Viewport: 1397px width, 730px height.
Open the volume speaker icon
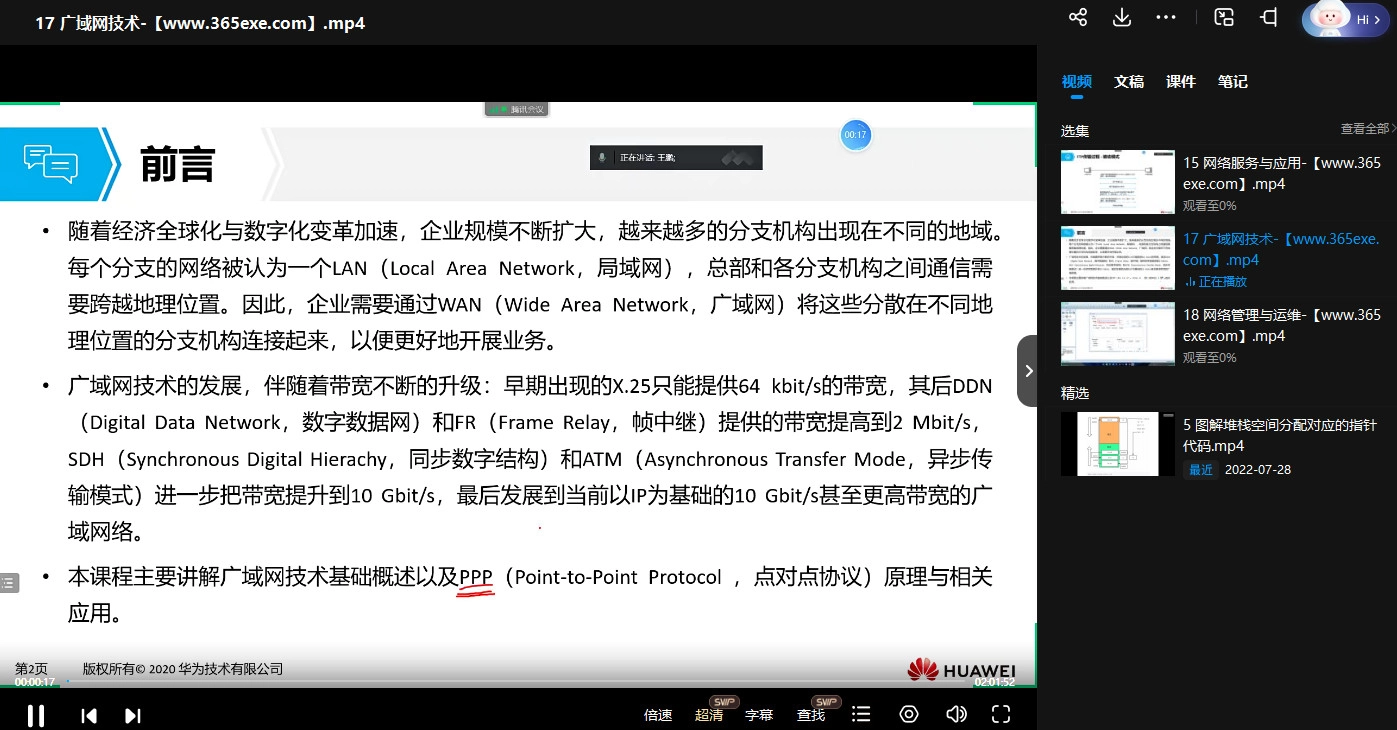pyautogui.click(x=956, y=714)
